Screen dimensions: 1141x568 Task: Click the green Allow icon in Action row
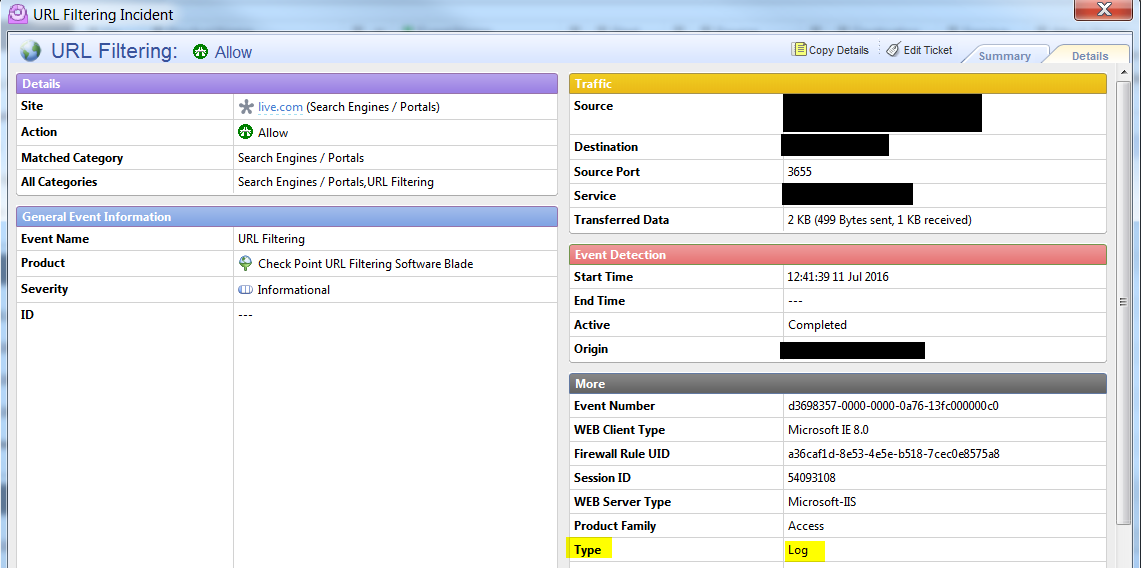pos(245,132)
